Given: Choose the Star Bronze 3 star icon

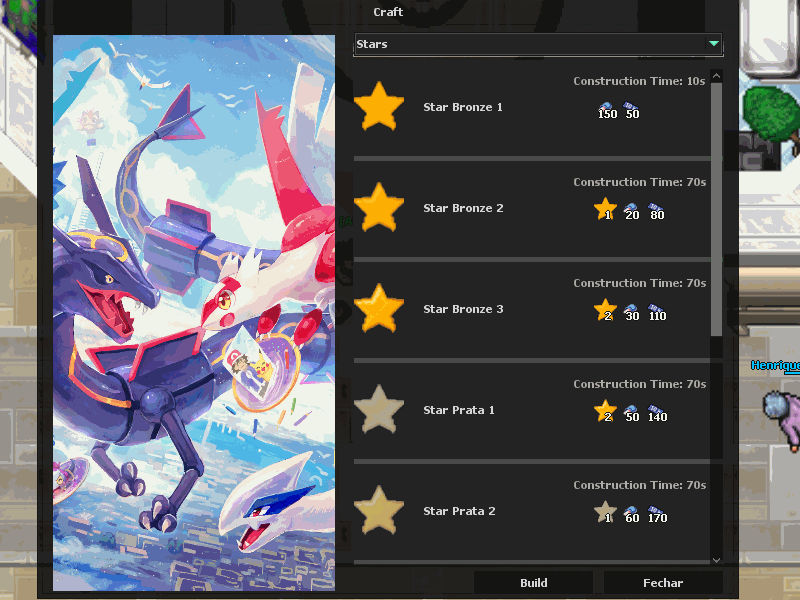Looking at the screenshot, I should (379, 308).
